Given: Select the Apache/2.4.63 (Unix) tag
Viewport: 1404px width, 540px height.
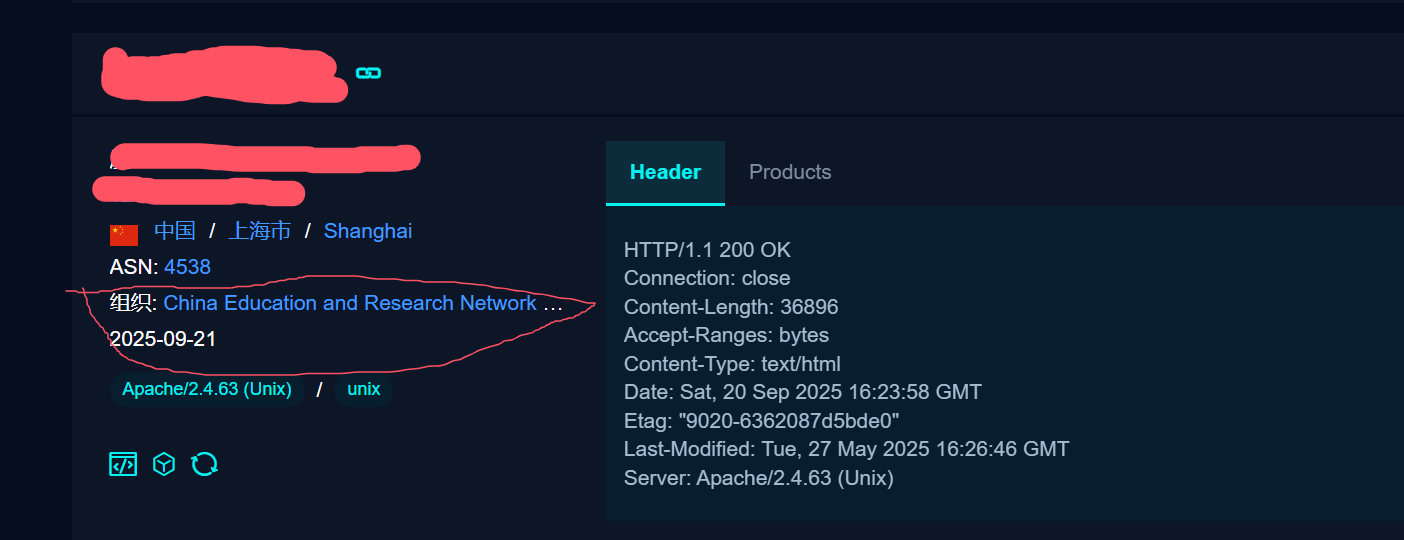Looking at the screenshot, I should click(x=207, y=389).
